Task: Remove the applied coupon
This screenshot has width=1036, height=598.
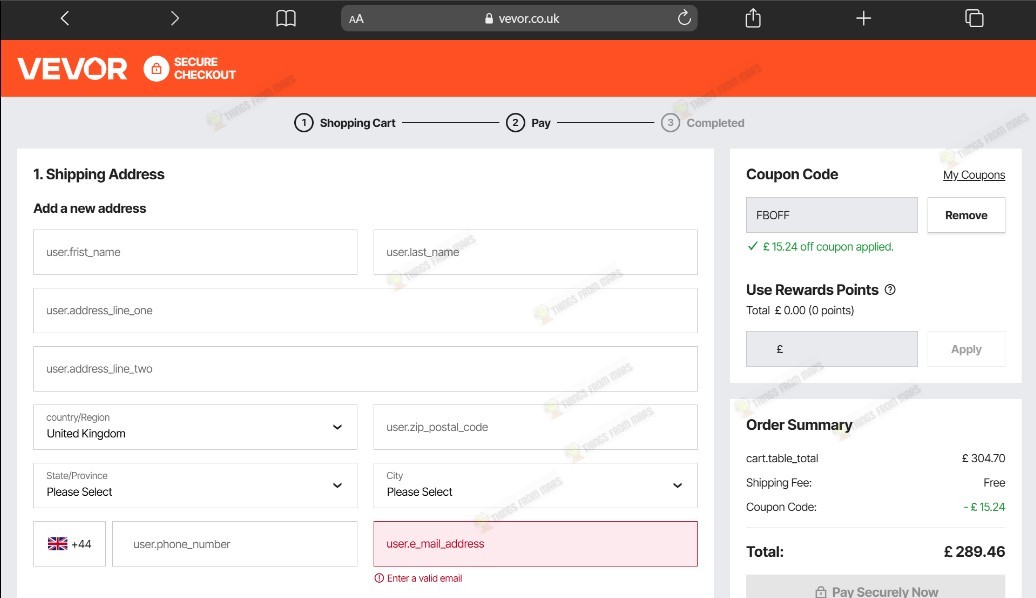Action: pos(966,215)
